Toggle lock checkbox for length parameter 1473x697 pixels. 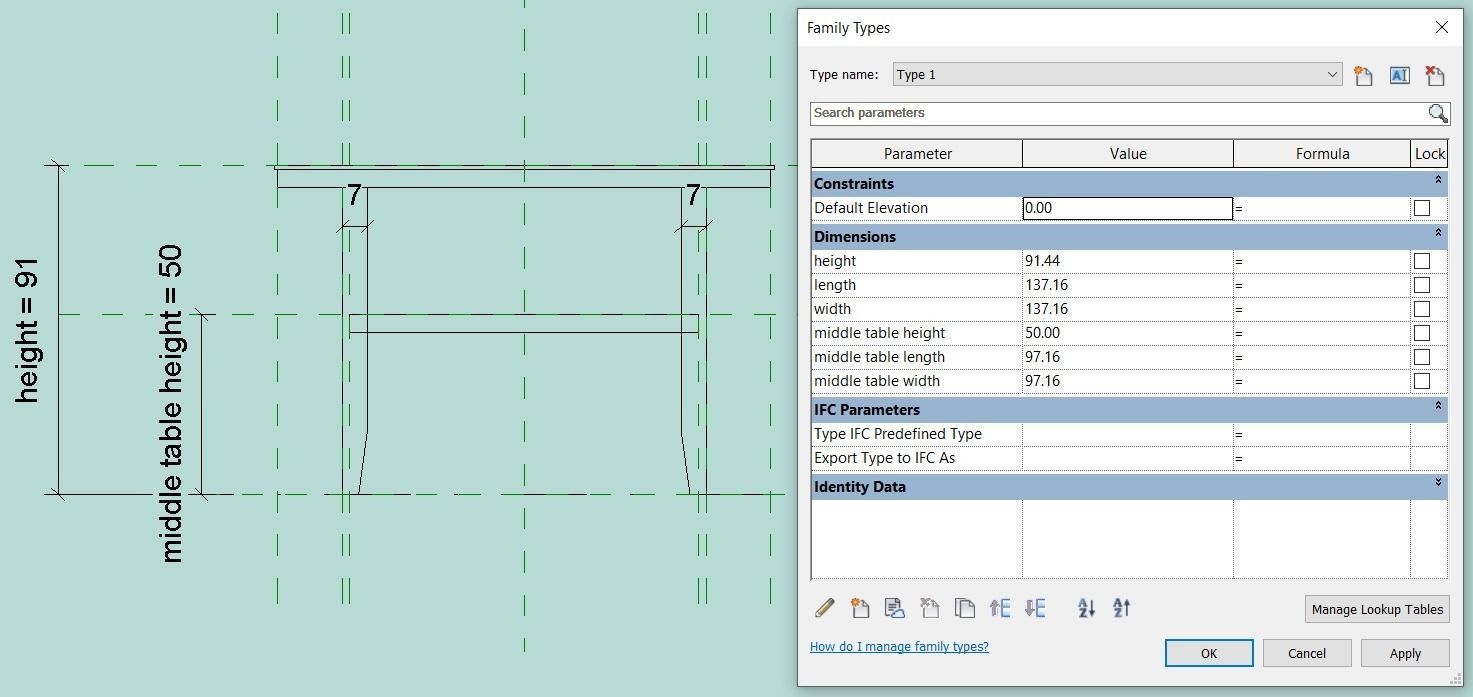(1422, 285)
